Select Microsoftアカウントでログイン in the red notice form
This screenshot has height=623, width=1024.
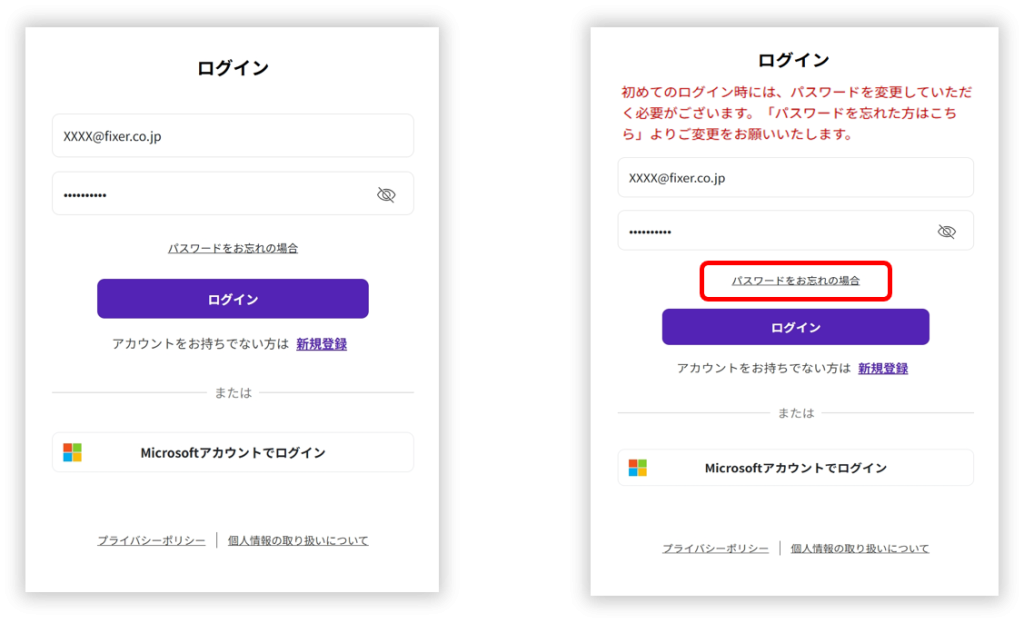796,468
